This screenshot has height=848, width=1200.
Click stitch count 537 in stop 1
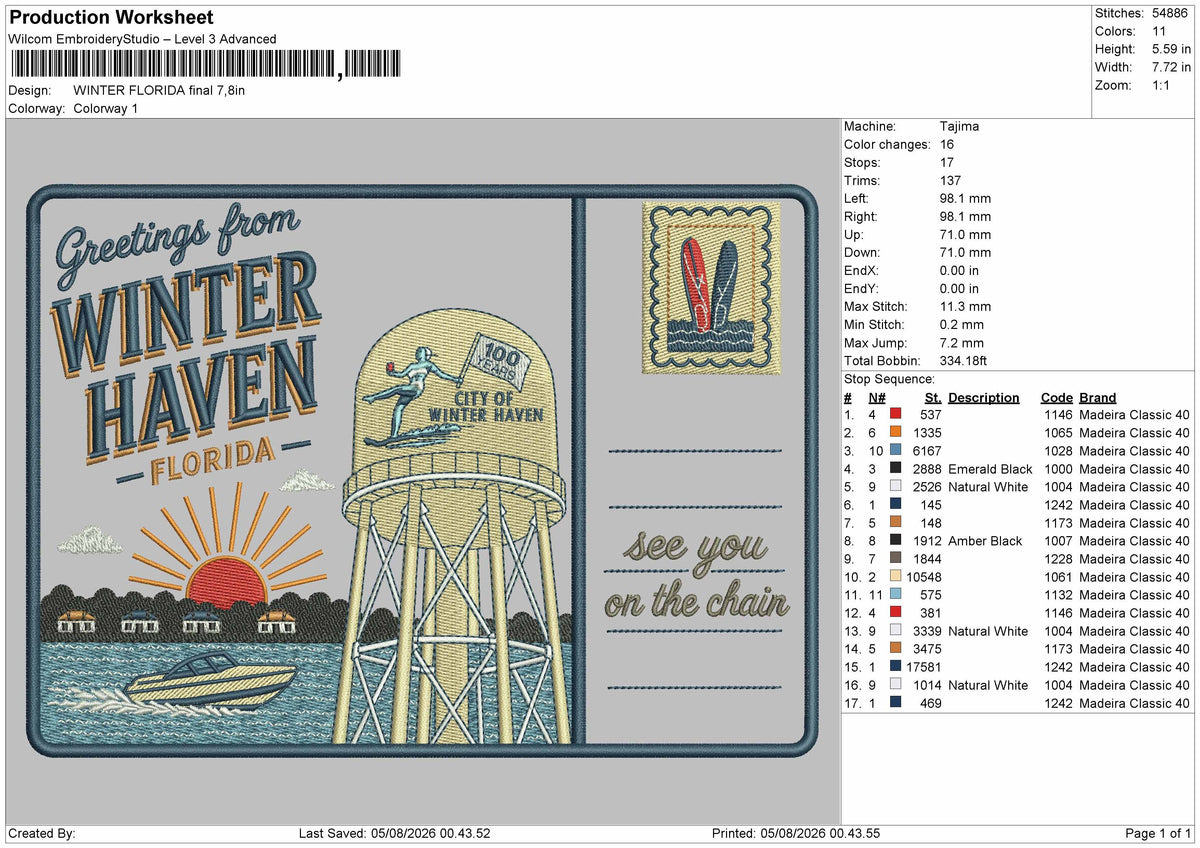[x=931, y=414]
